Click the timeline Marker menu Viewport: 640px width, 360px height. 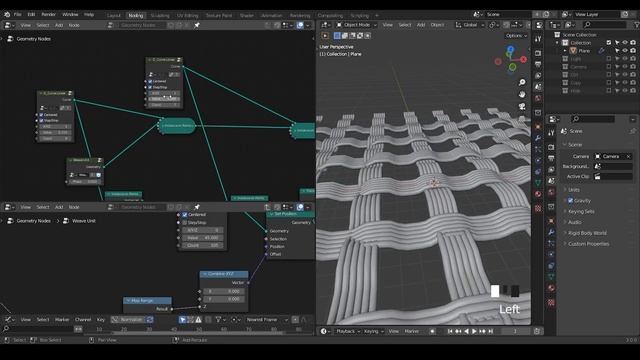coord(411,331)
